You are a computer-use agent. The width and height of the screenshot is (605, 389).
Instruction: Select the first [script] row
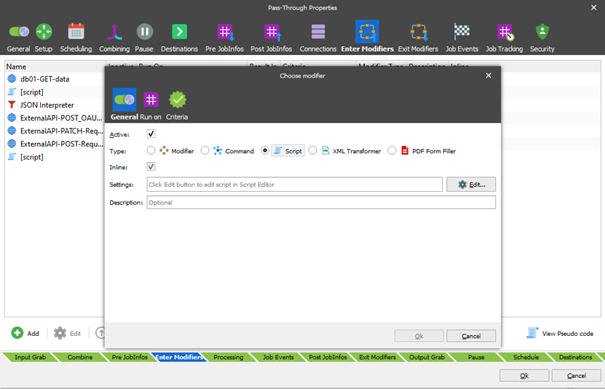click(54, 92)
